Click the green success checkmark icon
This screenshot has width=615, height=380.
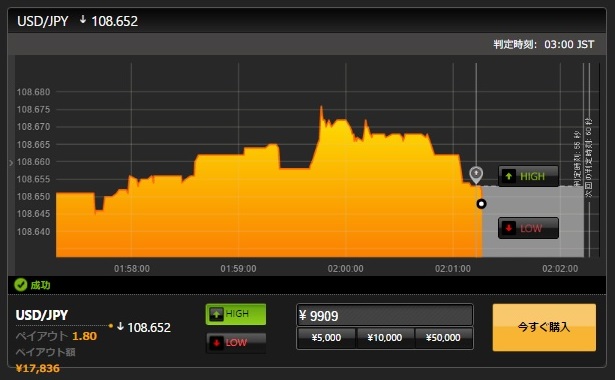20,285
